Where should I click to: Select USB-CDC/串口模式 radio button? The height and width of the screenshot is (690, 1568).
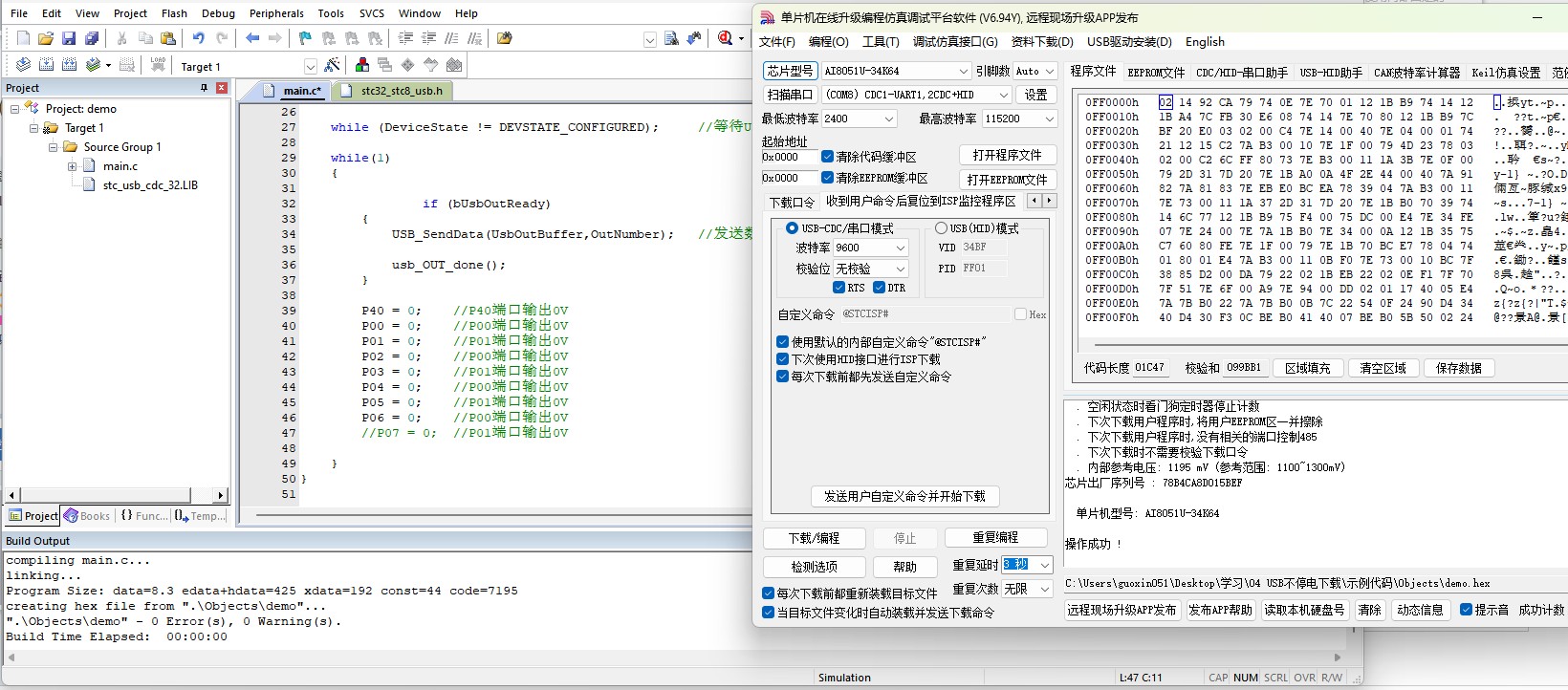pos(792,228)
